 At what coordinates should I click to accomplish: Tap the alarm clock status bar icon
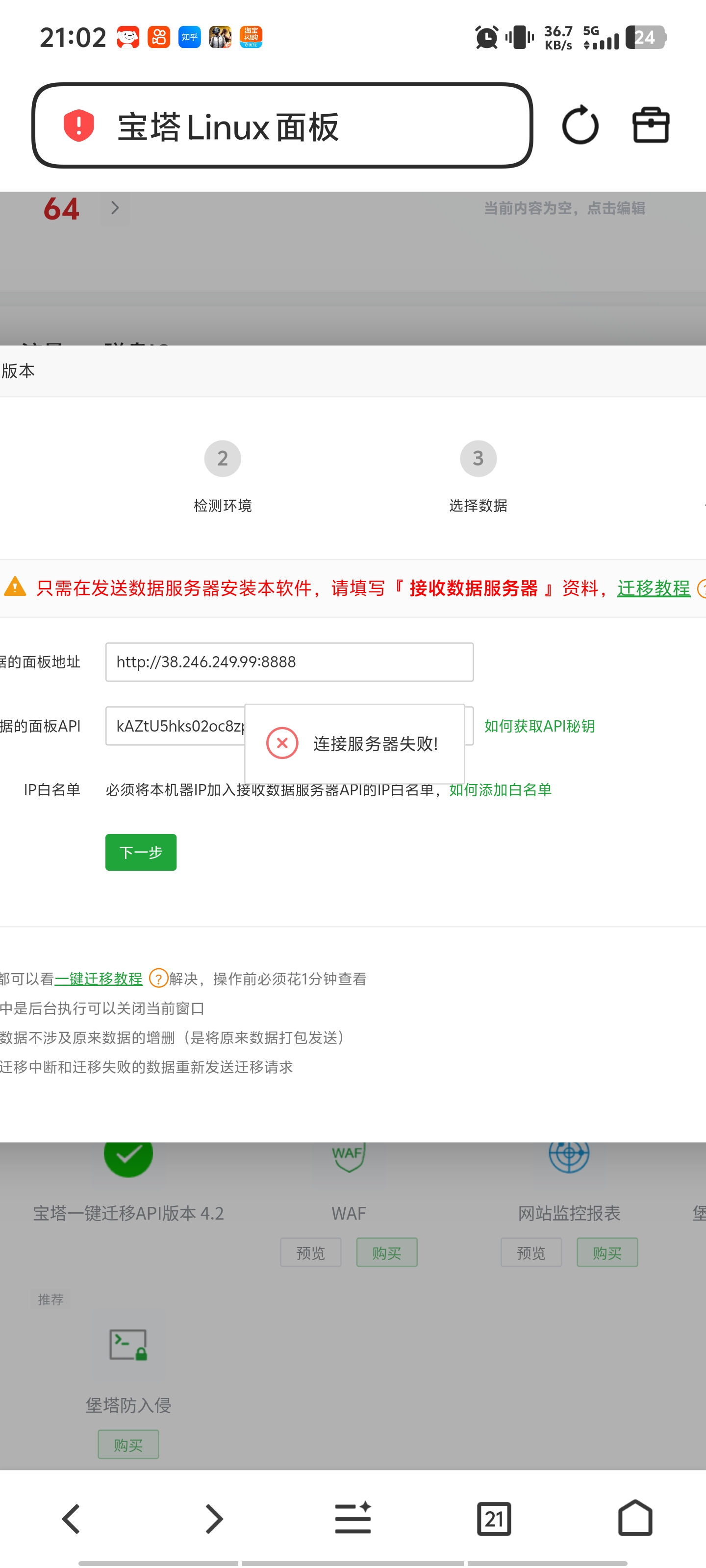(486, 37)
